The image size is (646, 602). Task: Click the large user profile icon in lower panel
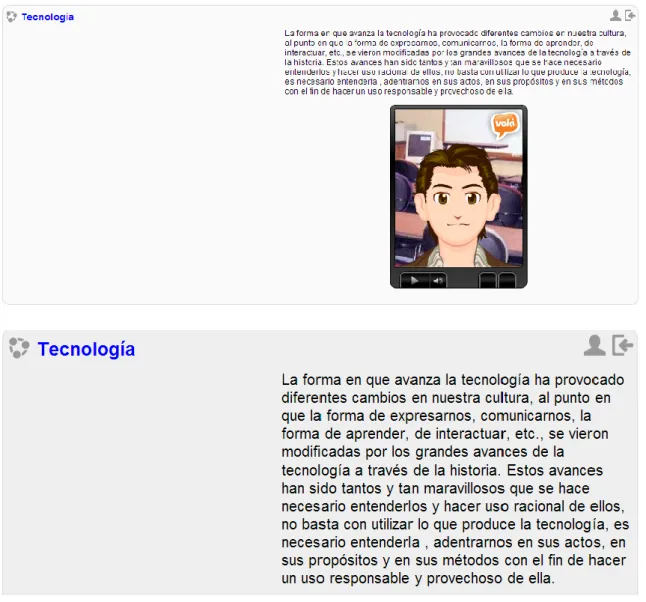tap(595, 345)
